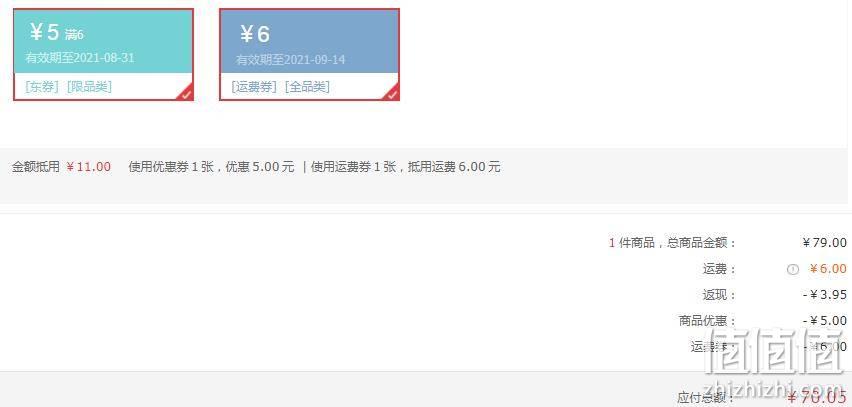Click the shipping fee info icon

click(x=793, y=269)
